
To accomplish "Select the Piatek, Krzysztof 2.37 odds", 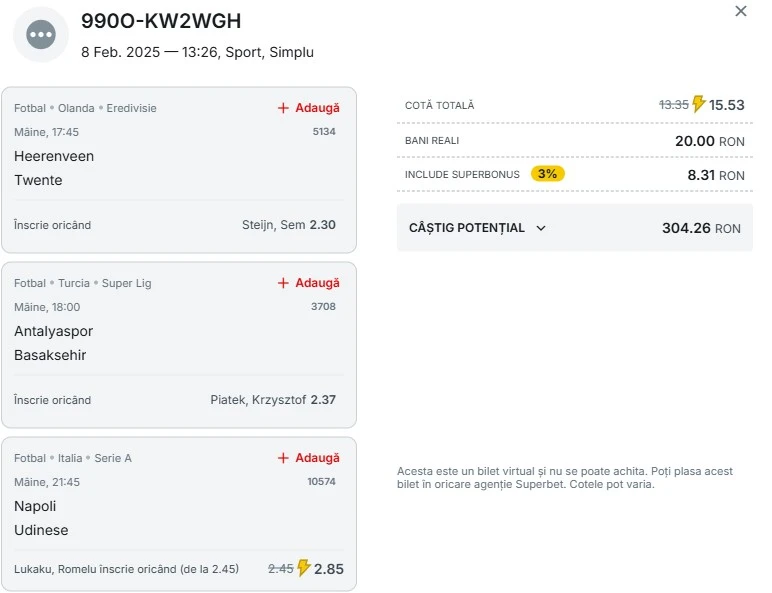I will pyautogui.click(x=273, y=399).
